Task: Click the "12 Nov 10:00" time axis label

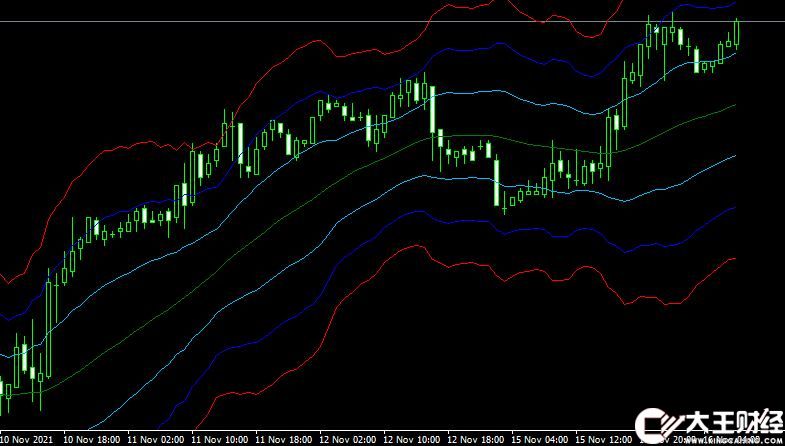Action: [x=413, y=439]
